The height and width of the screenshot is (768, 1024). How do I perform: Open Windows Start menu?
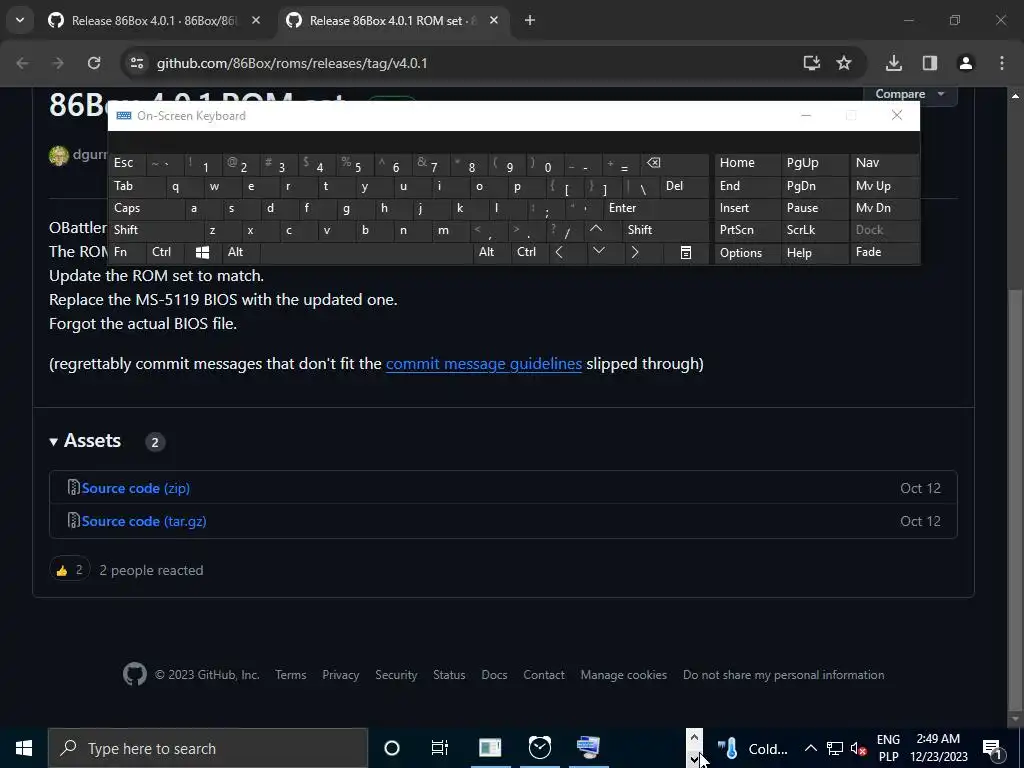click(x=24, y=748)
